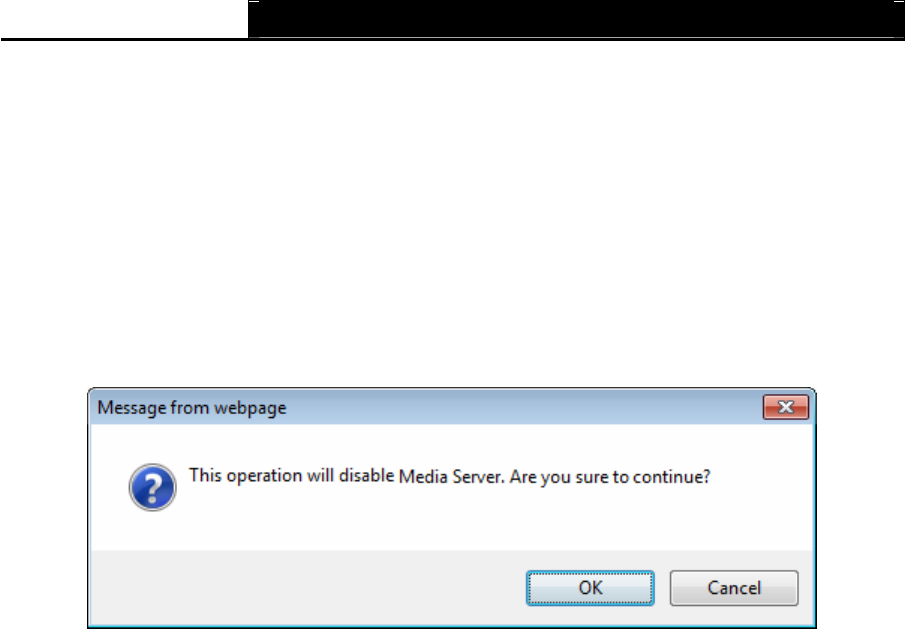Click the 'This operation will disable' message text
The image size is (905, 629).
291,476
